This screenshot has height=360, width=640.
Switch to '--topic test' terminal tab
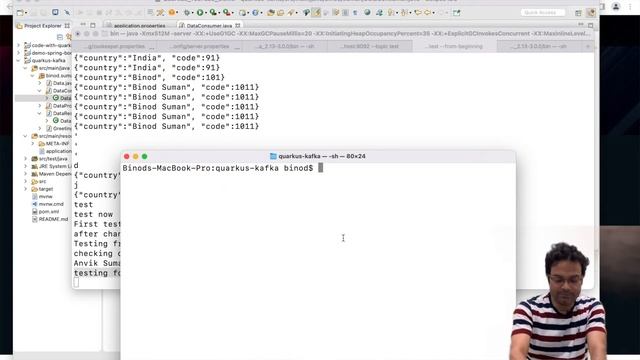(370, 47)
